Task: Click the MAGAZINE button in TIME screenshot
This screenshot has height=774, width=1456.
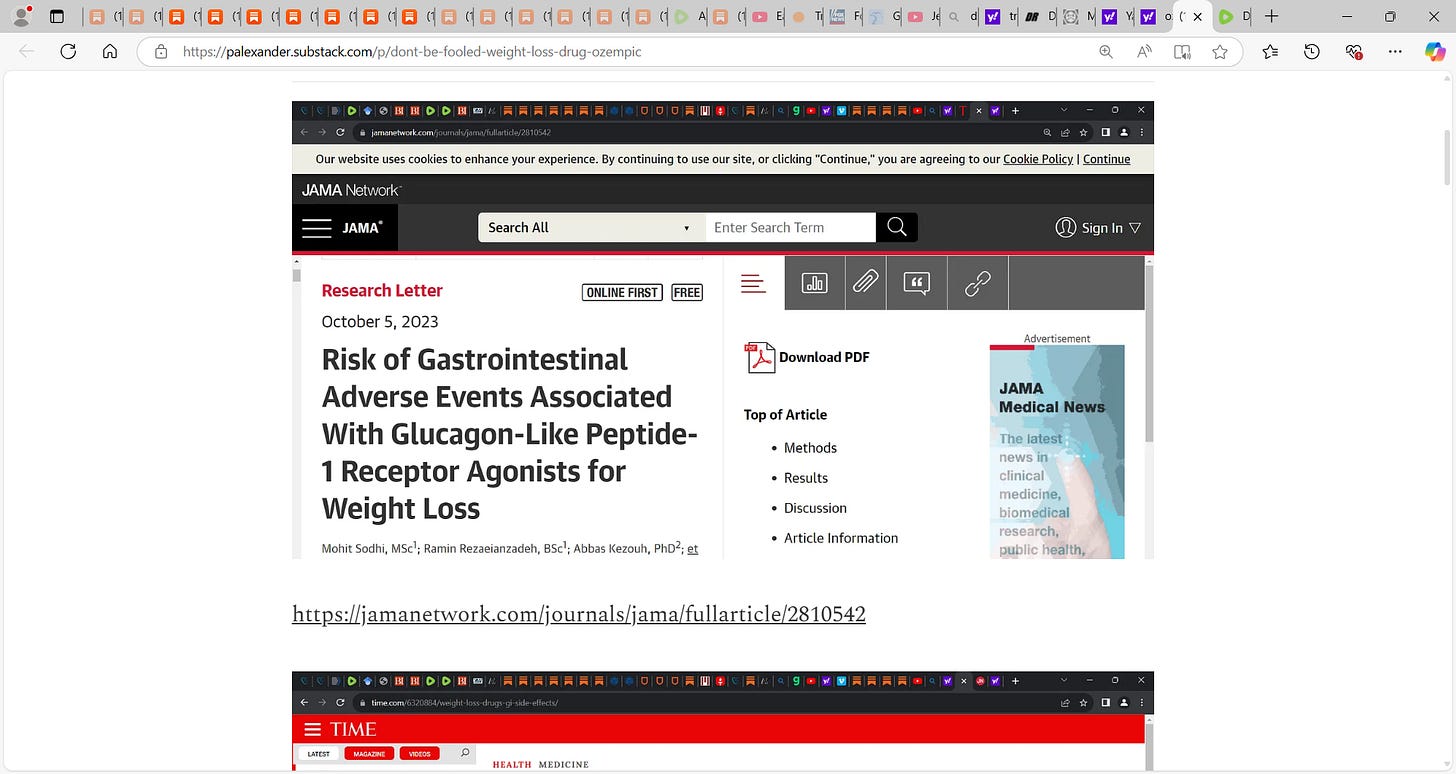Action: 369,754
